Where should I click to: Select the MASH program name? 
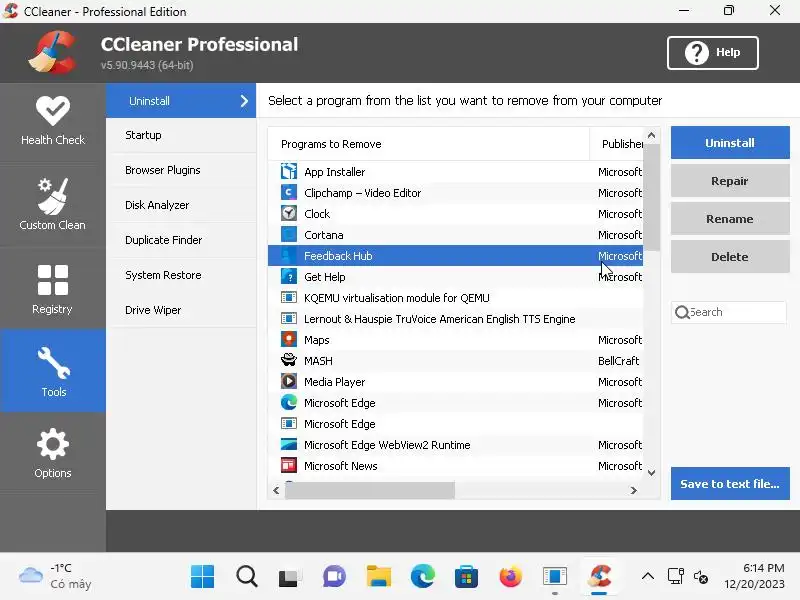pos(318,361)
